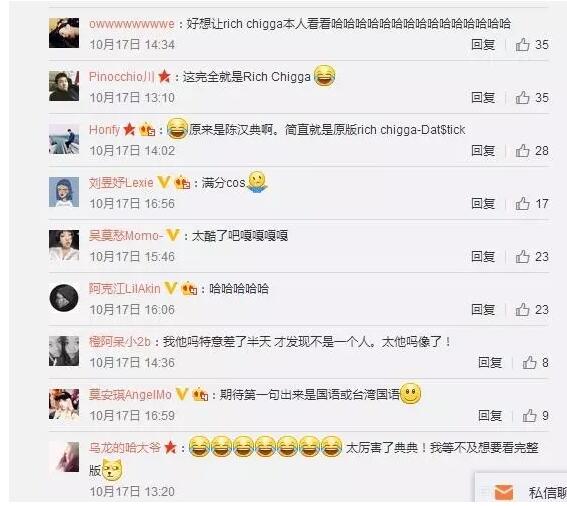Screen dimensions: 567x506
Task: Visit Pinocchio川 username link
Action: point(122,77)
